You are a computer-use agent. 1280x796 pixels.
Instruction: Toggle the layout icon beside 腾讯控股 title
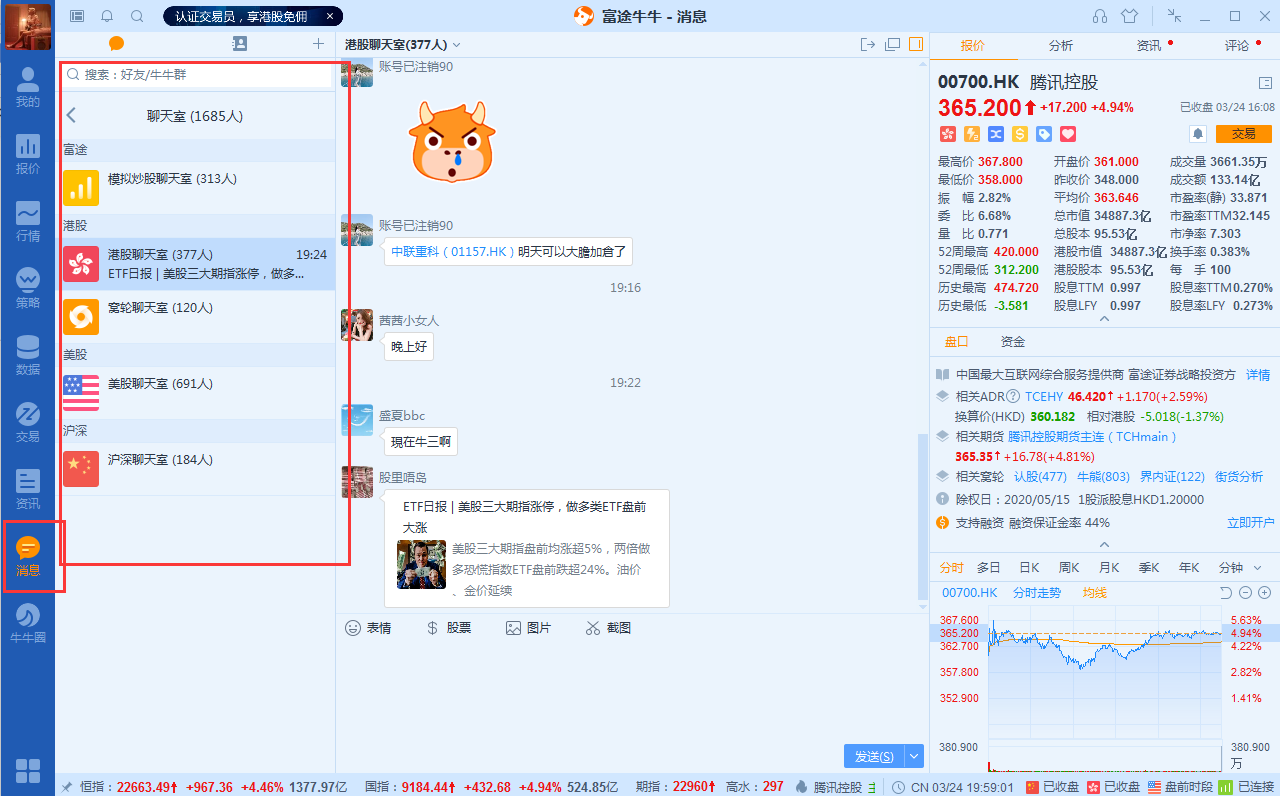[x=1265, y=83]
